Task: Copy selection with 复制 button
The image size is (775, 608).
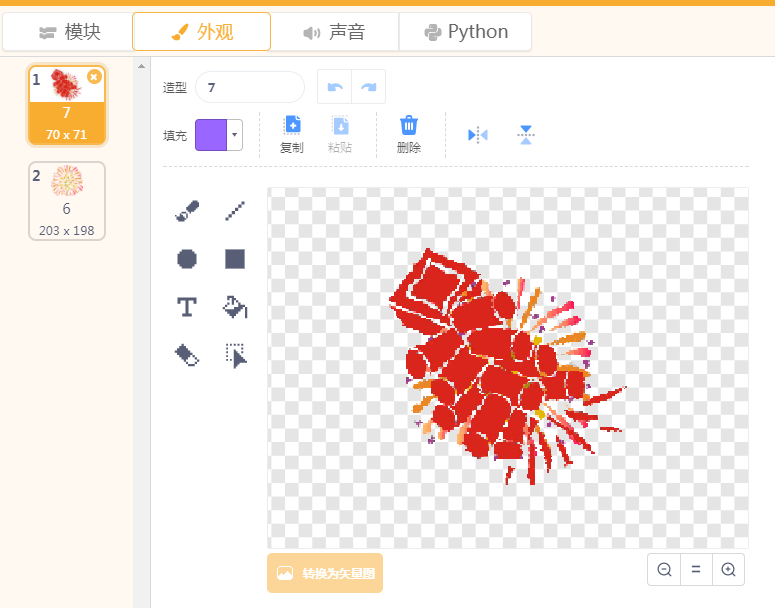Action: [292, 134]
